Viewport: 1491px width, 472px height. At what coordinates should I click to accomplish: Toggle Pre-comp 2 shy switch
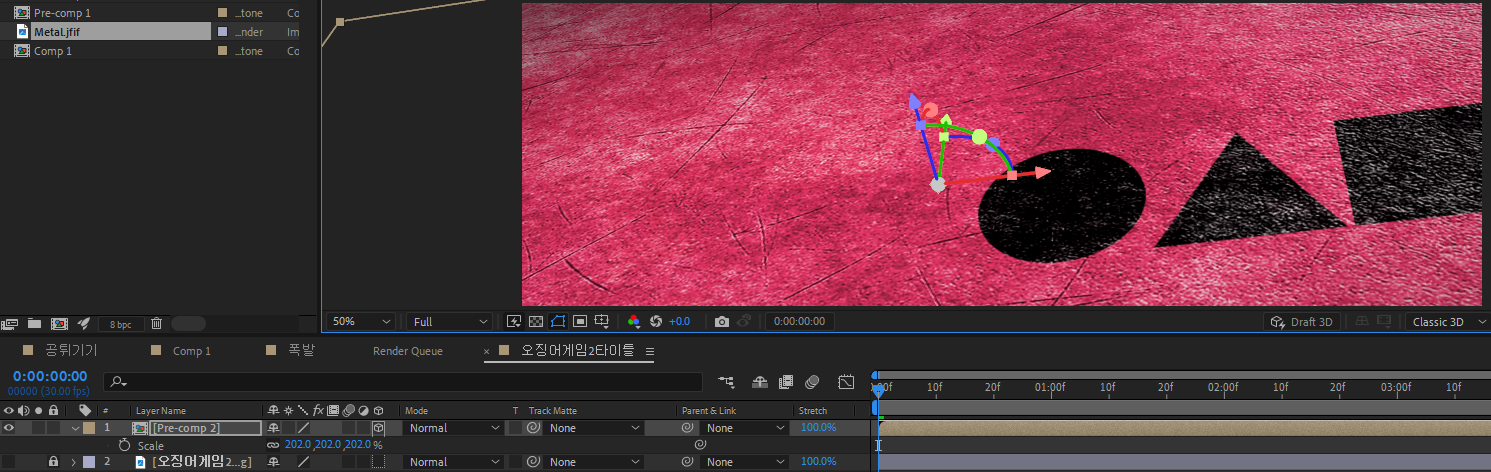coord(273,428)
